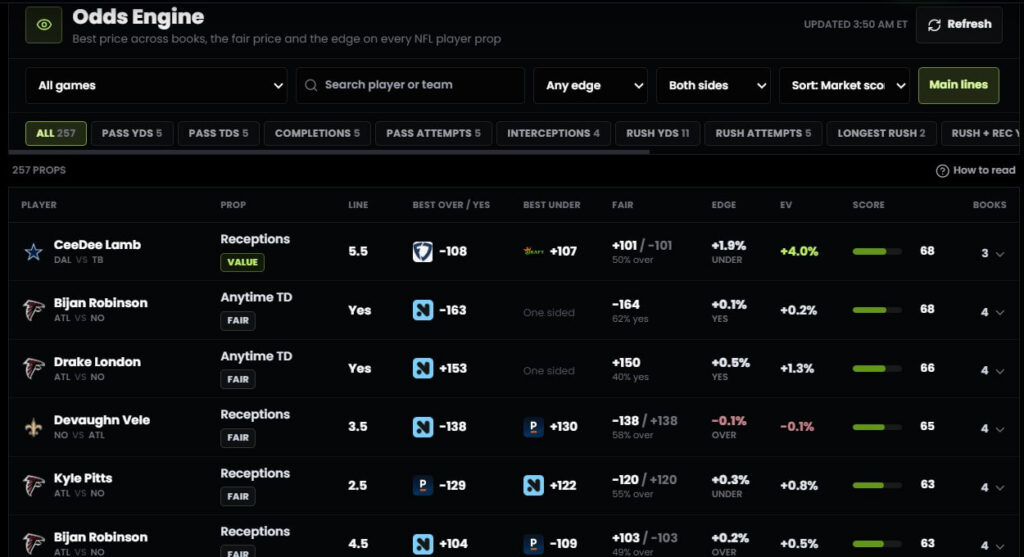The height and width of the screenshot is (557, 1024).
Task: Click the refresh arrows icon
Action: [x=935, y=25]
